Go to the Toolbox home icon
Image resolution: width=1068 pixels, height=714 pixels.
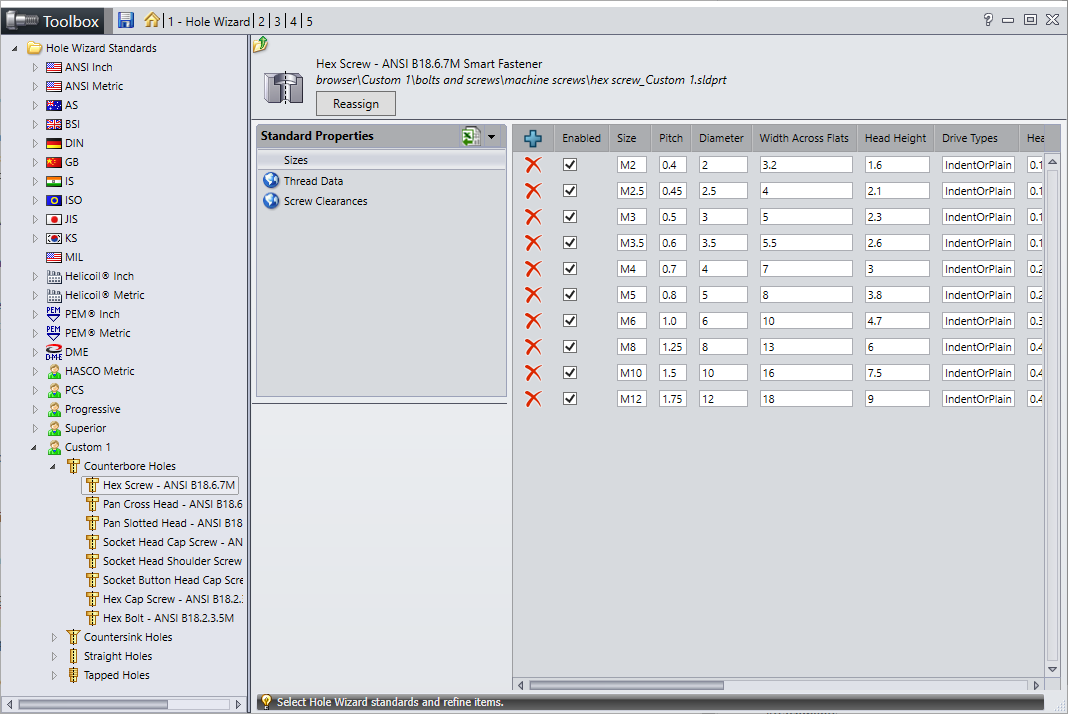pyautogui.click(x=151, y=20)
